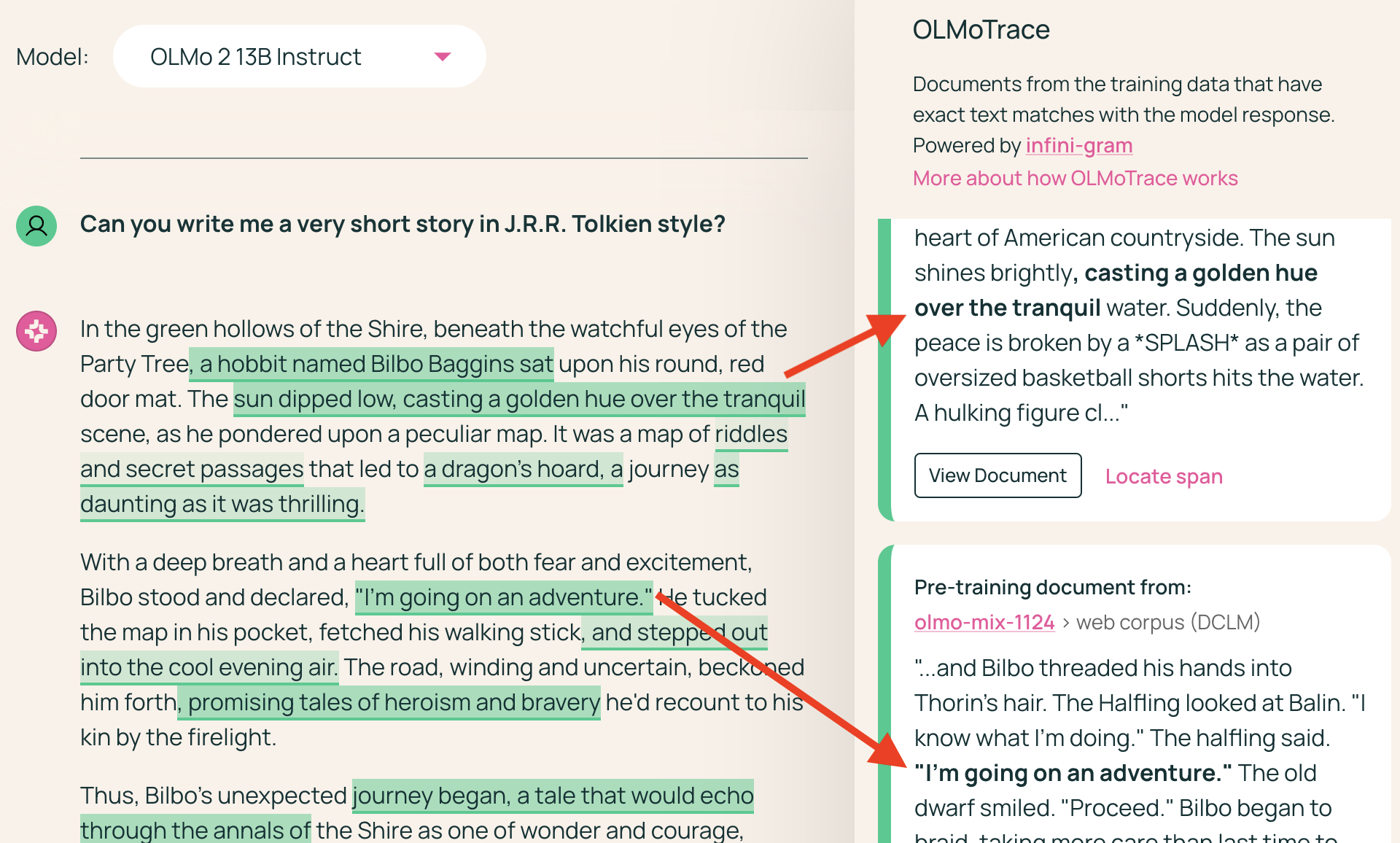Click the View Document button
Screen dimensions: 1400x843
click(997, 476)
